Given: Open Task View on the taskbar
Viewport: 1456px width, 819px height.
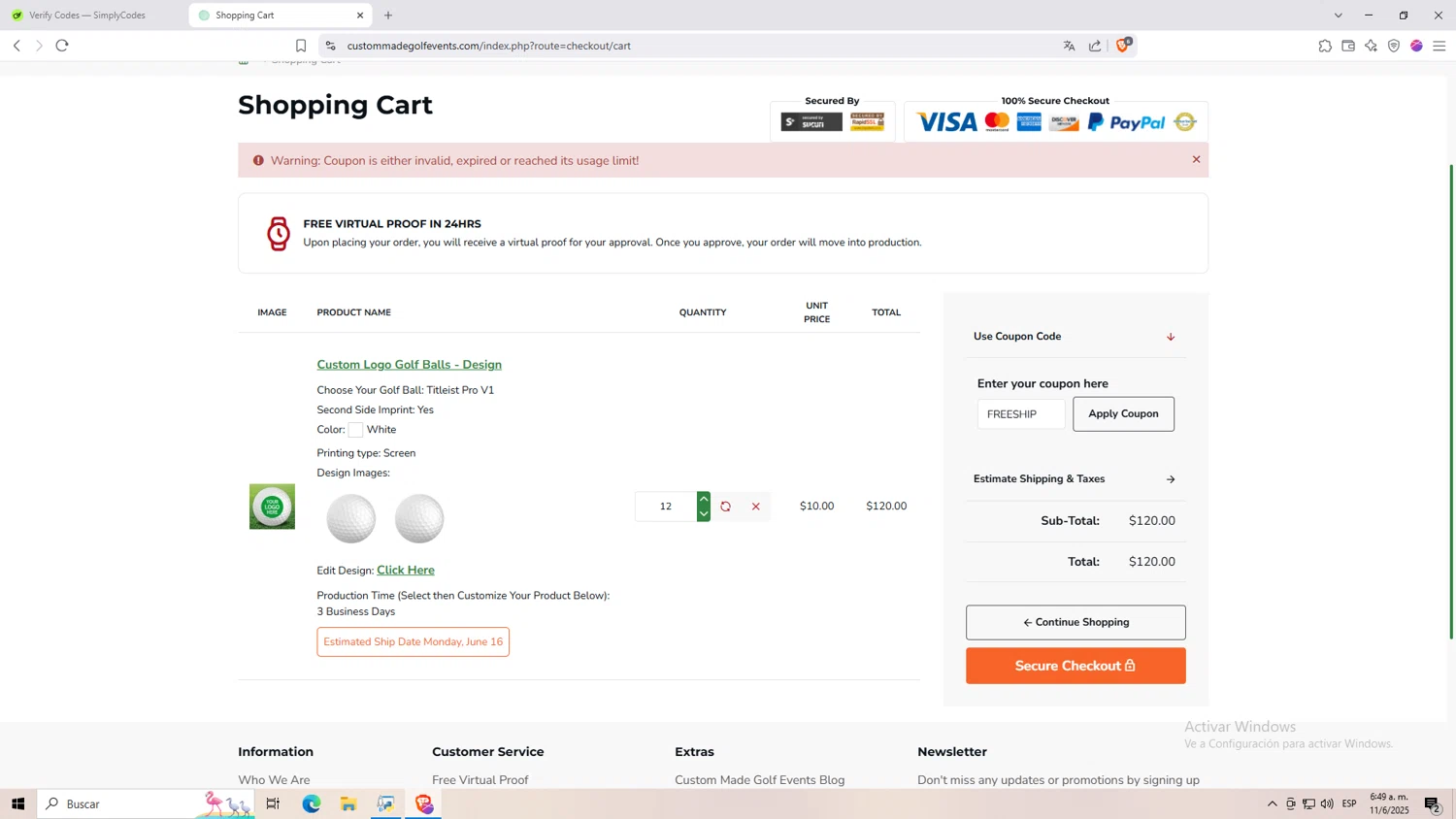Looking at the screenshot, I should tap(273, 803).
